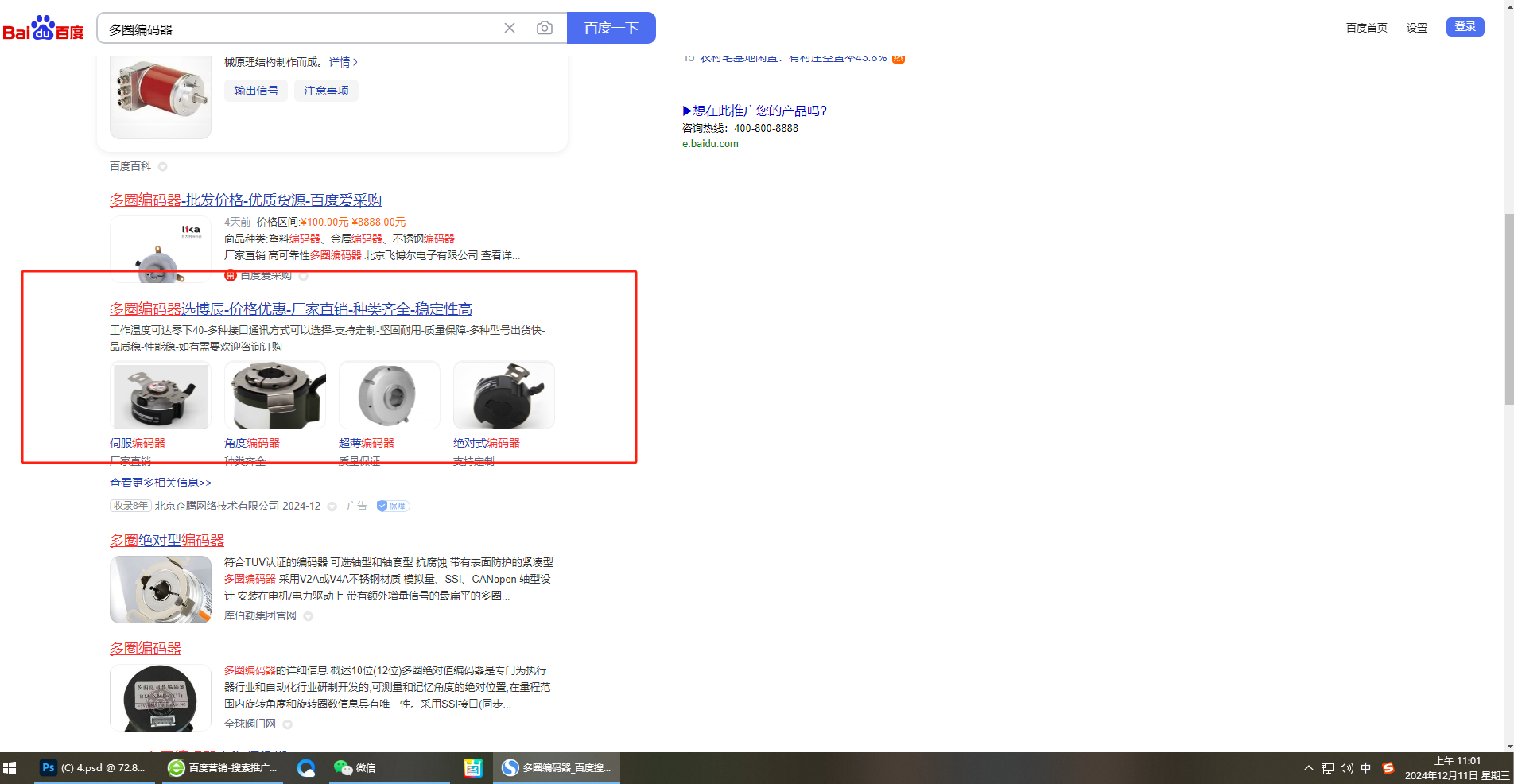Open the 多圈编码器 result above 全球阀门网
This screenshot has height=784, width=1514.
pos(146,649)
